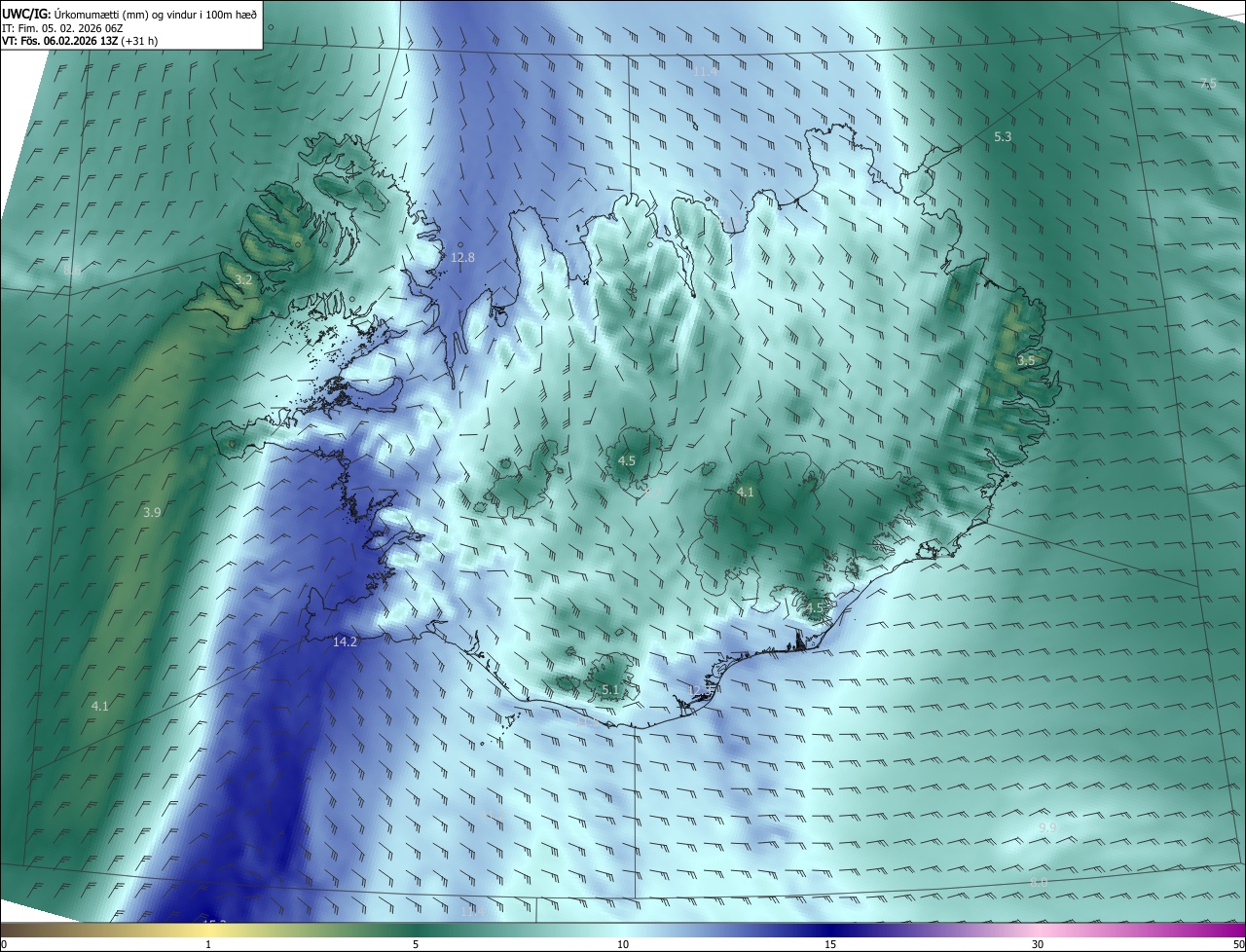
Task: Click the '10' tick on the colour scale
Action: (x=623, y=944)
